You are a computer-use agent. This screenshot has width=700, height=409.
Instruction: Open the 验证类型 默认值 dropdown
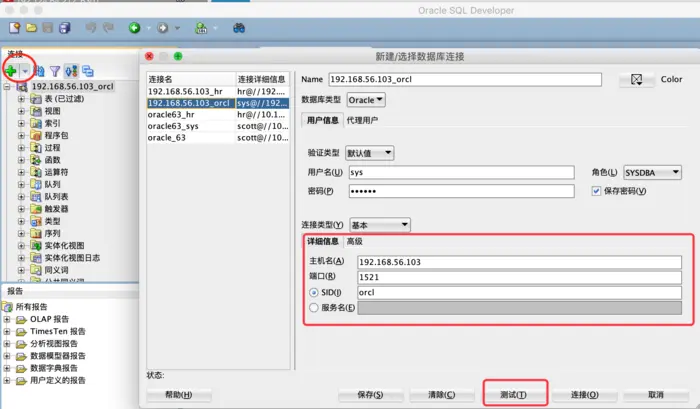point(370,154)
